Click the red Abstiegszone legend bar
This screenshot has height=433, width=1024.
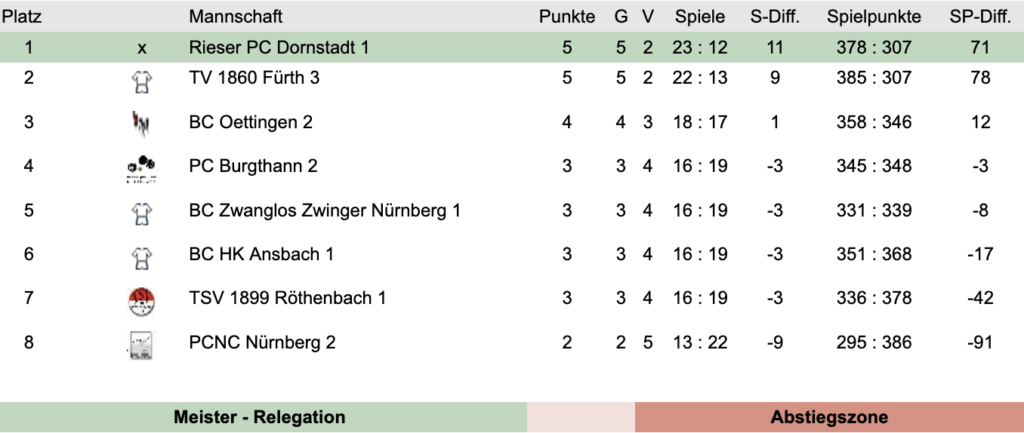point(829,417)
